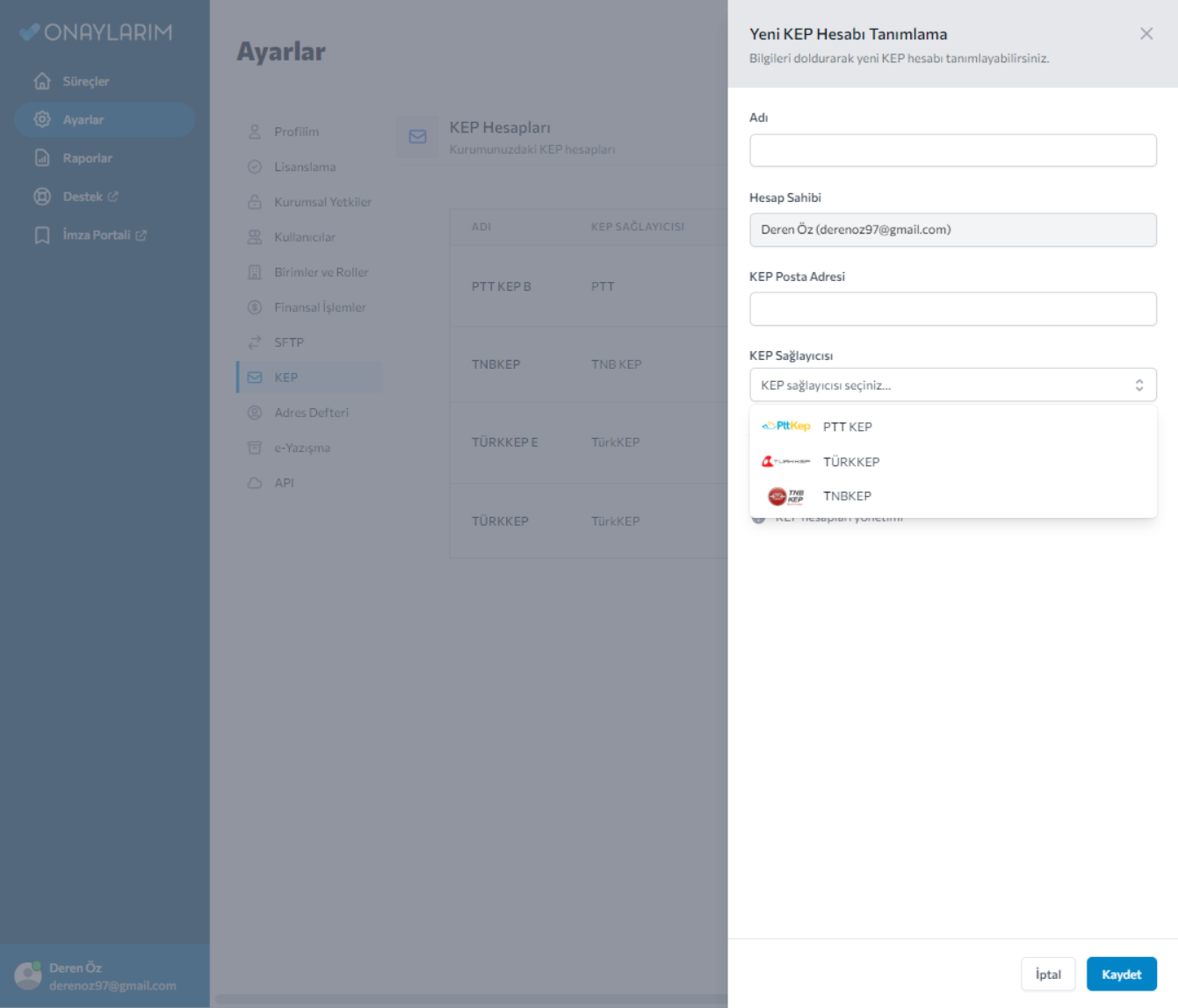Open the Adres Defteri settings section
This screenshot has width=1178, height=1008.
click(311, 413)
